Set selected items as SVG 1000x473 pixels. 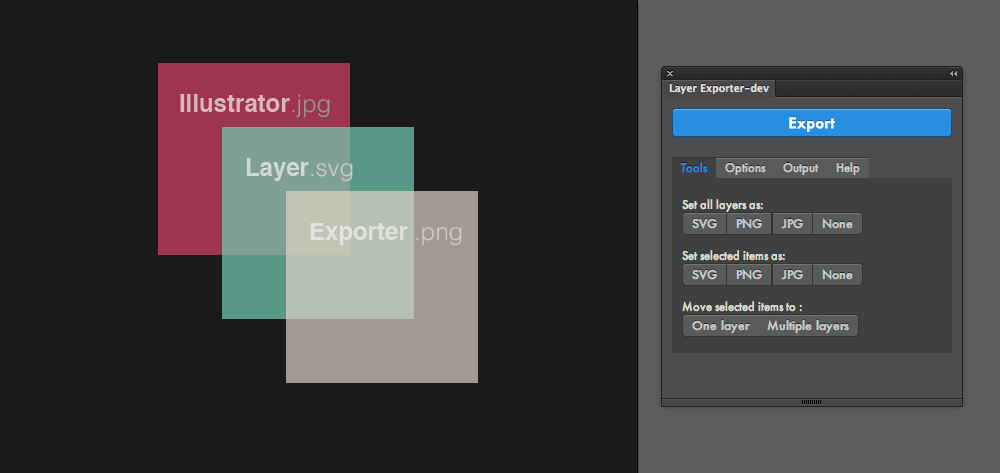tap(705, 275)
